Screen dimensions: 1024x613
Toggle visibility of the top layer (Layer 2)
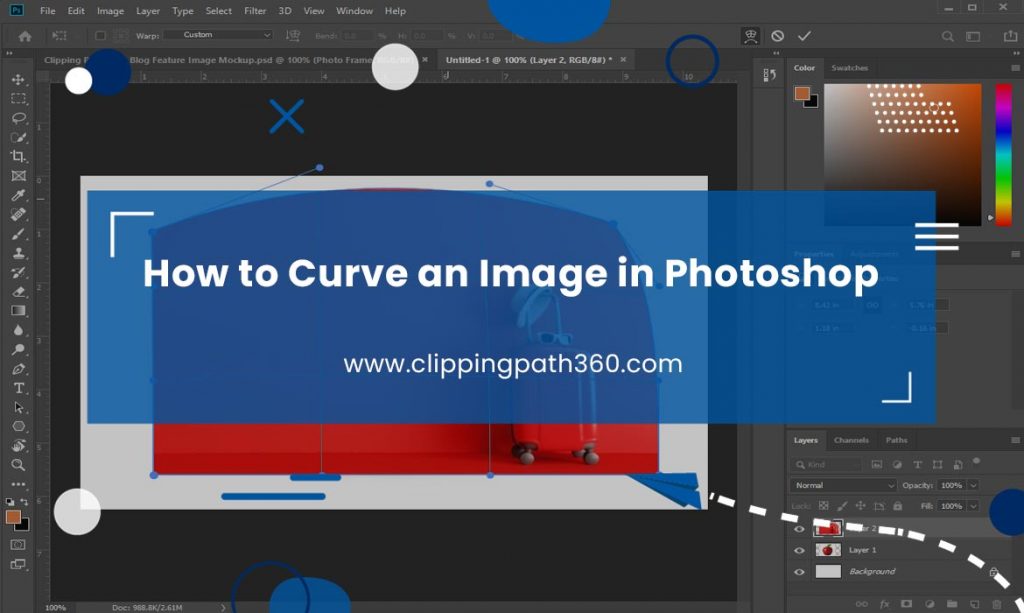click(x=799, y=529)
